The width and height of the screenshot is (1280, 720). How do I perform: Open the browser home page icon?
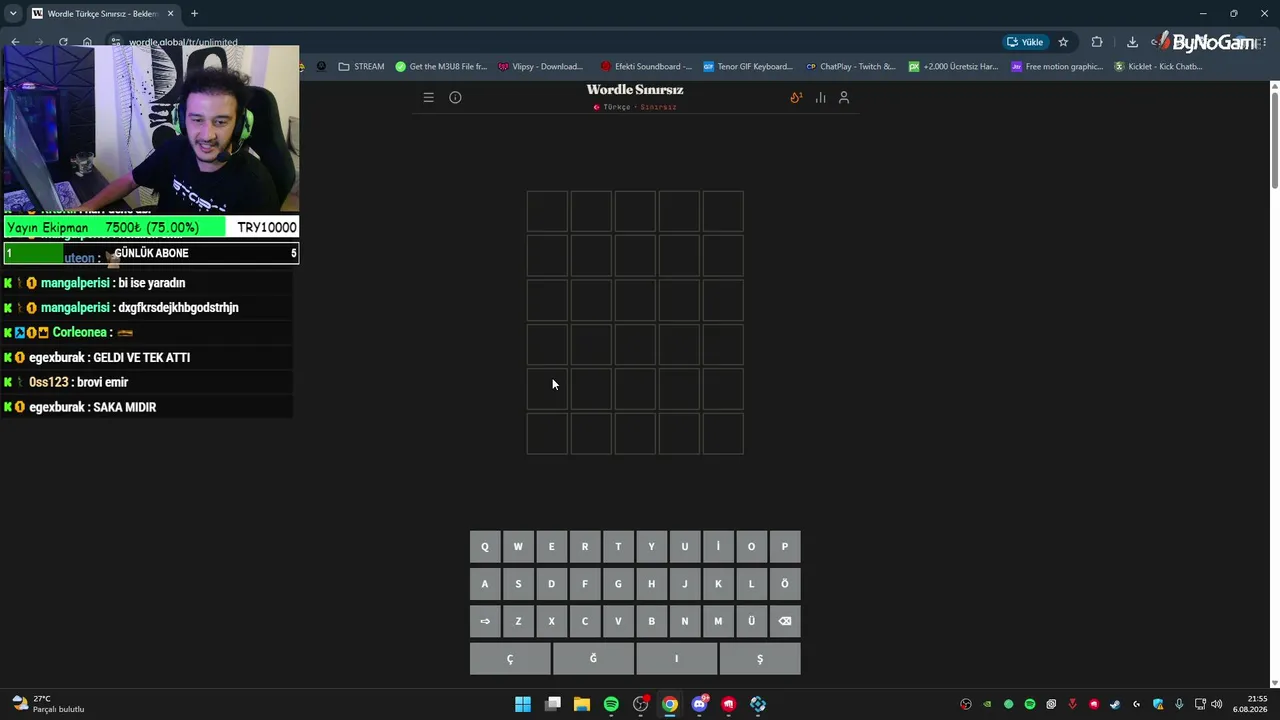(87, 42)
